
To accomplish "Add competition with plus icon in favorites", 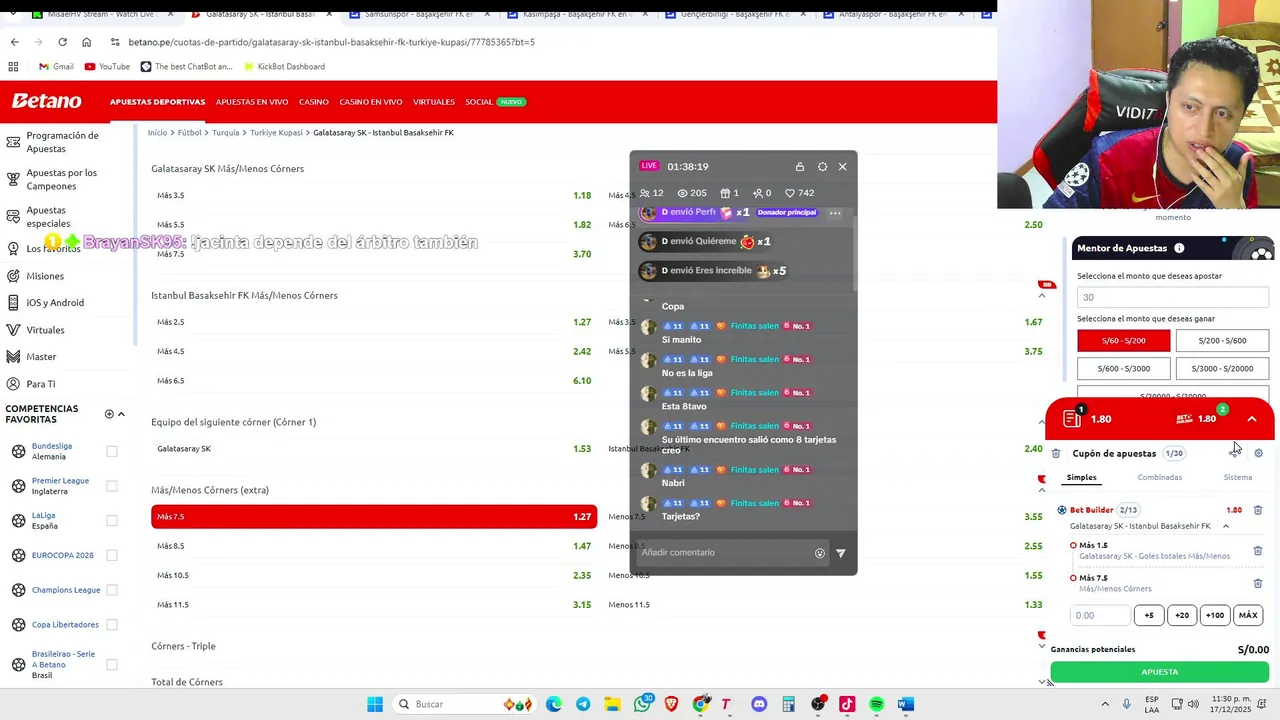I will (x=109, y=414).
